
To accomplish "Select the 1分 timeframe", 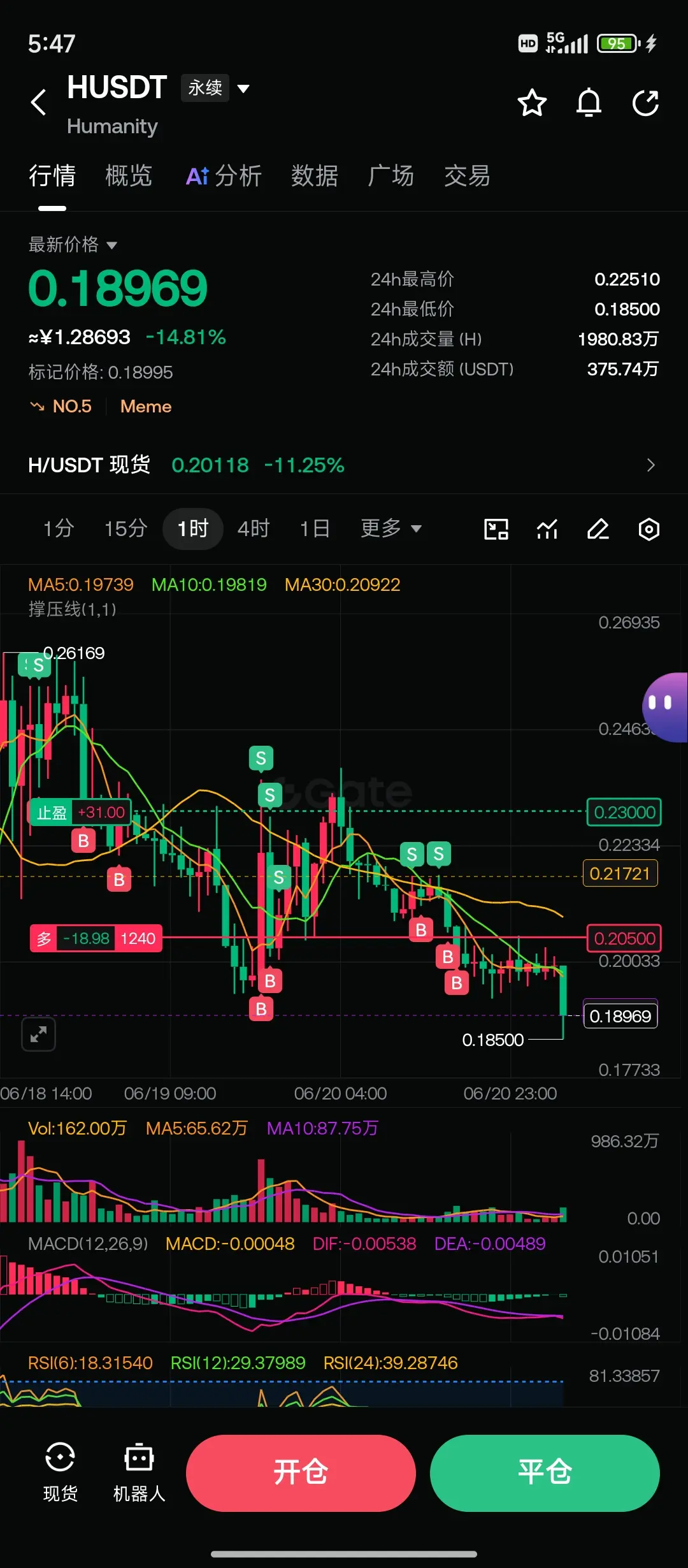I will (59, 528).
